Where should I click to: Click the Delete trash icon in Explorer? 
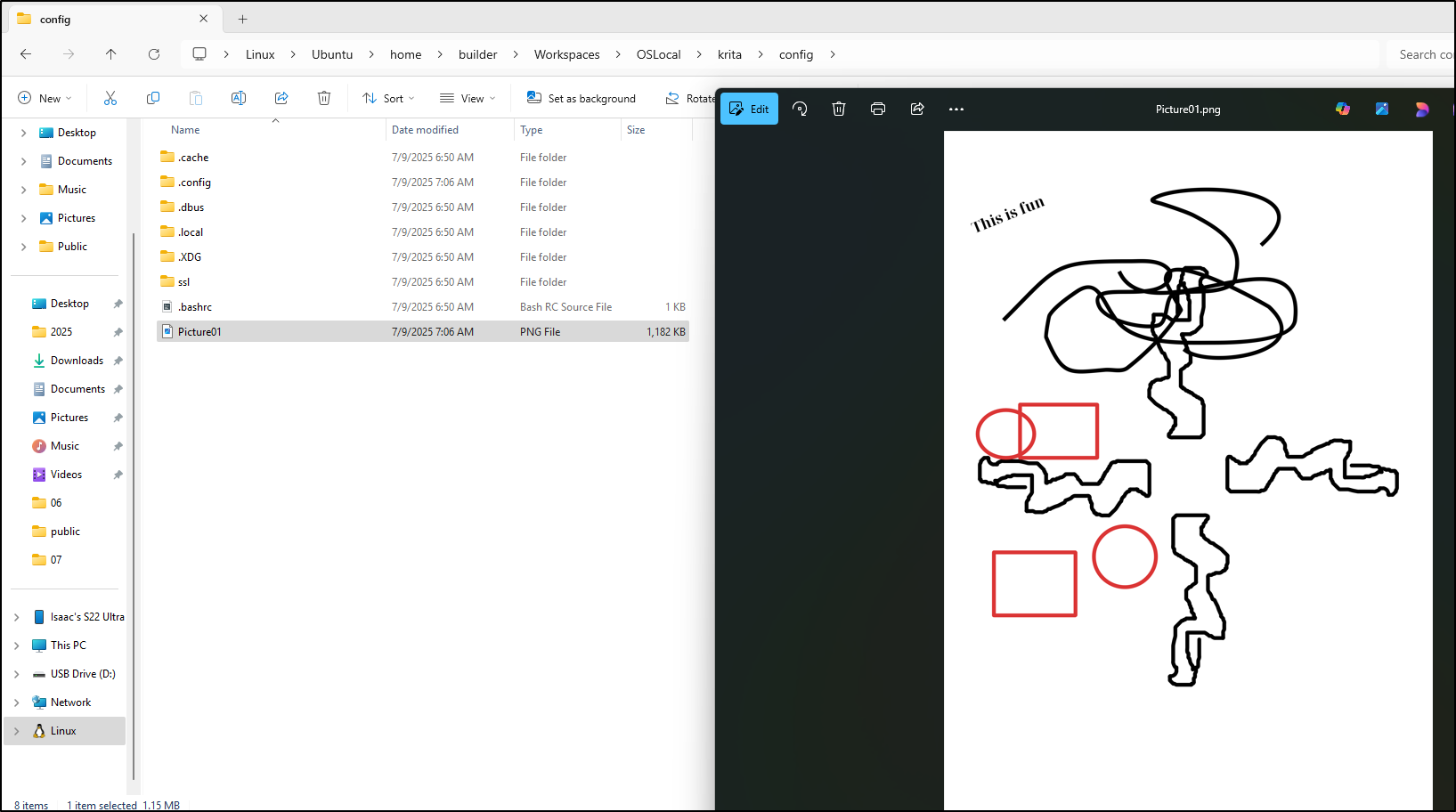pos(324,98)
